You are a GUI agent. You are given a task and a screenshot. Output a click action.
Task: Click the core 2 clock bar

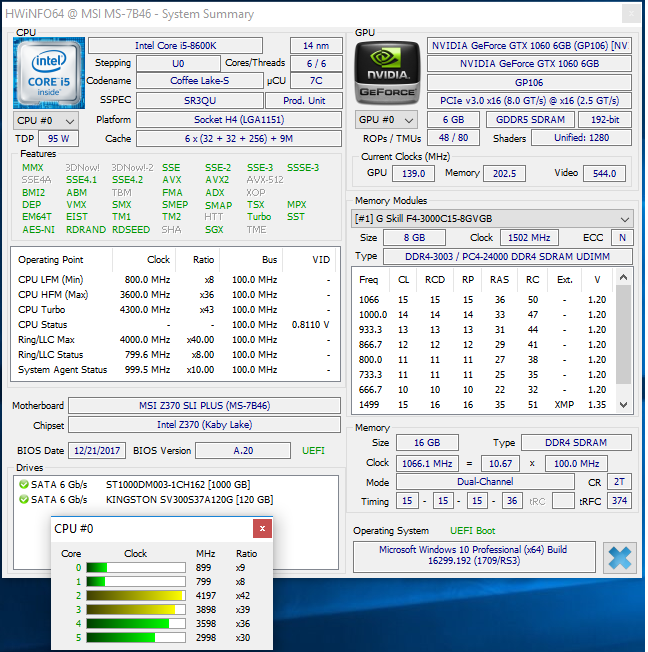click(136, 595)
